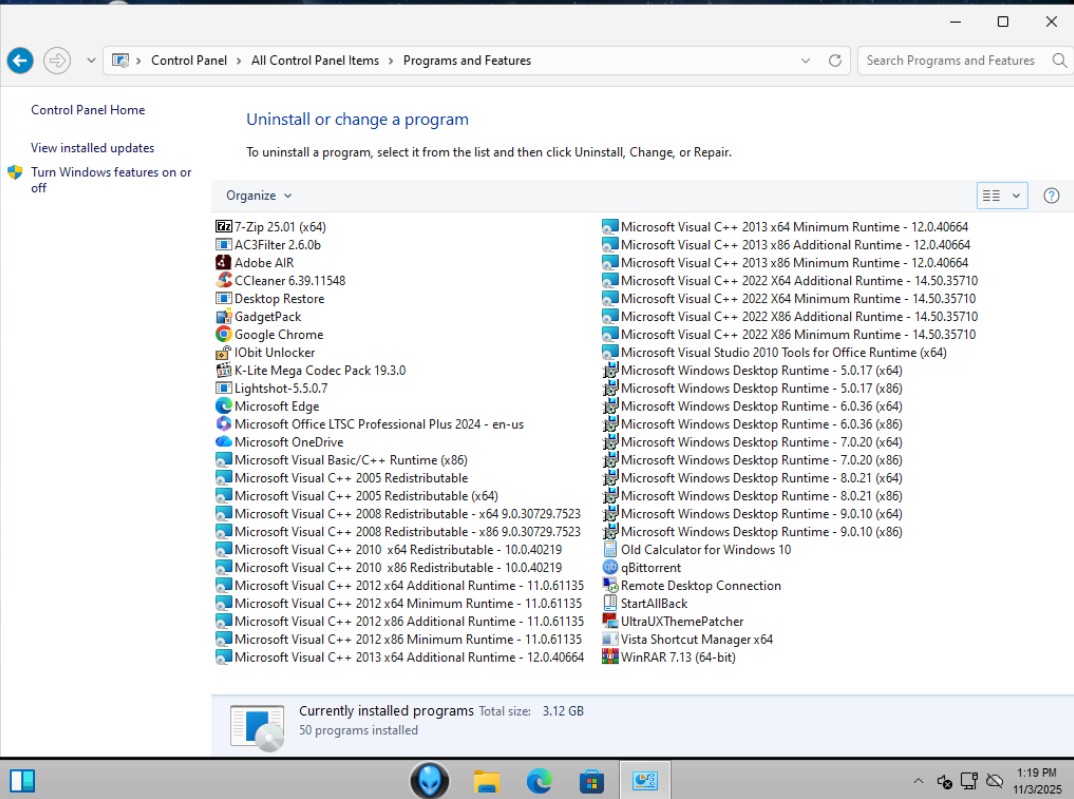This screenshot has height=799, width=1074.
Task: Click the GadgetPack icon
Action: pyautogui.click(x=223, y=316)
